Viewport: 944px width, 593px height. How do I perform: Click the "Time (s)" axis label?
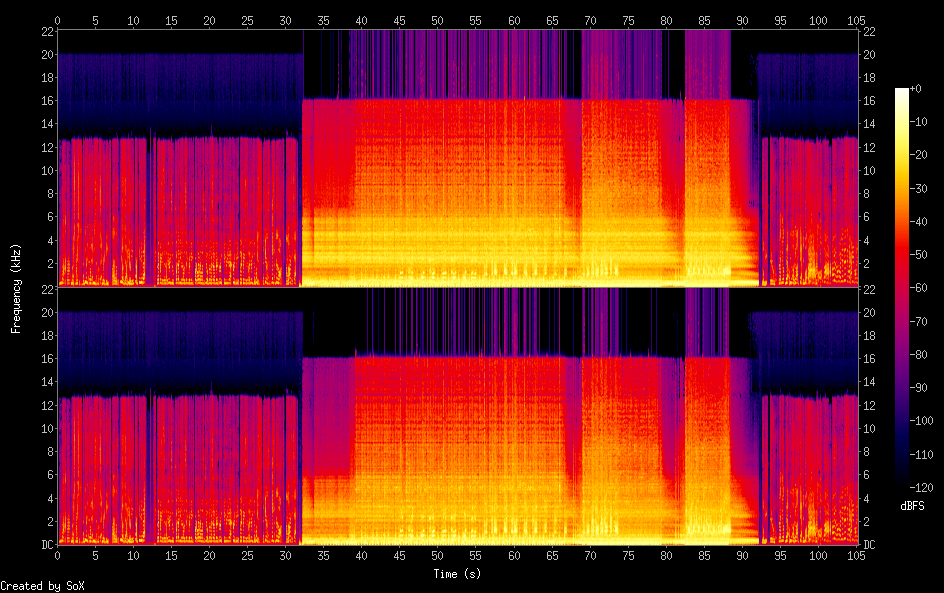tap(459, 574)
